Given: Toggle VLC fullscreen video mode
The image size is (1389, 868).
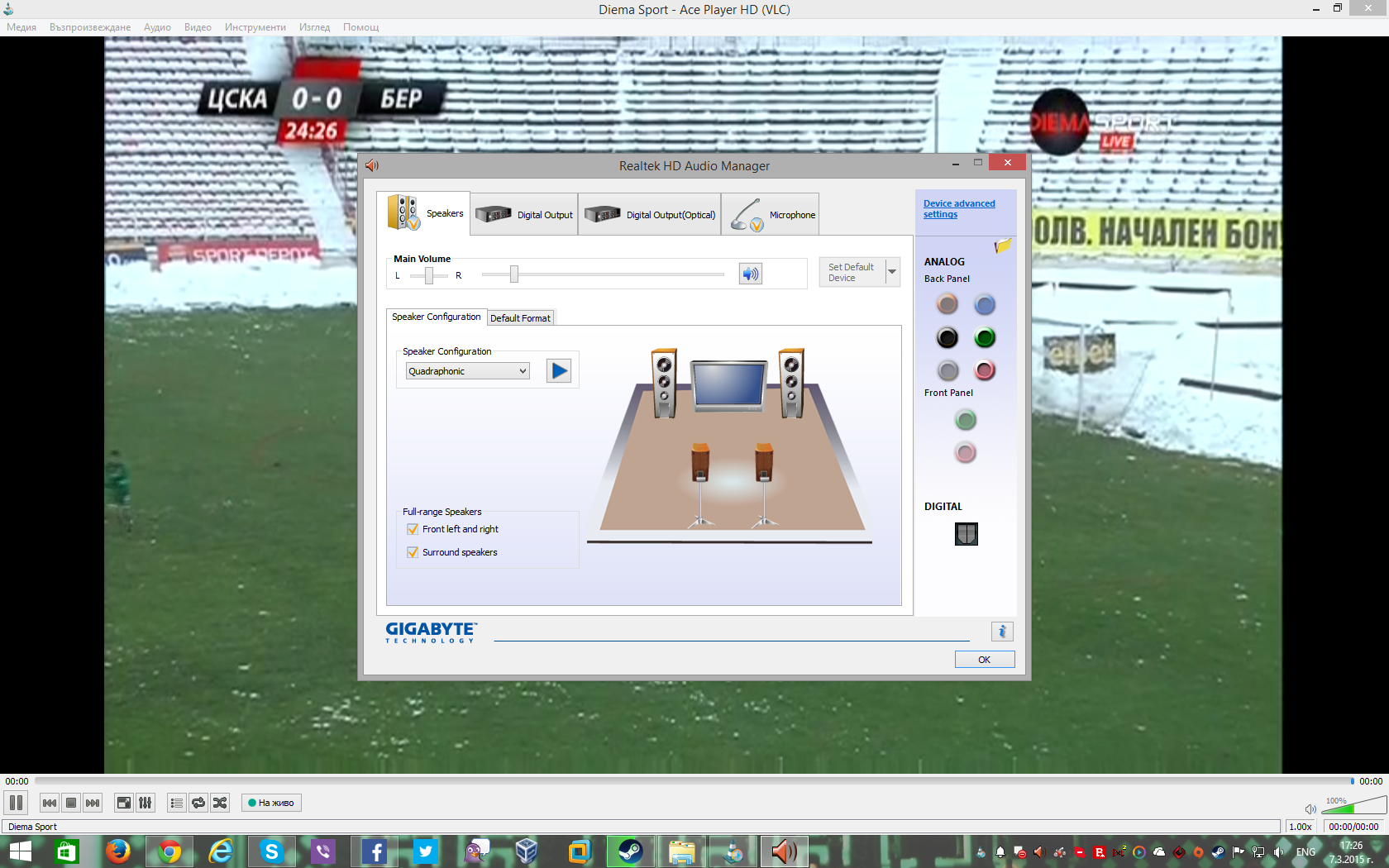Looking at the screenshot, I should tap(124, 803).
